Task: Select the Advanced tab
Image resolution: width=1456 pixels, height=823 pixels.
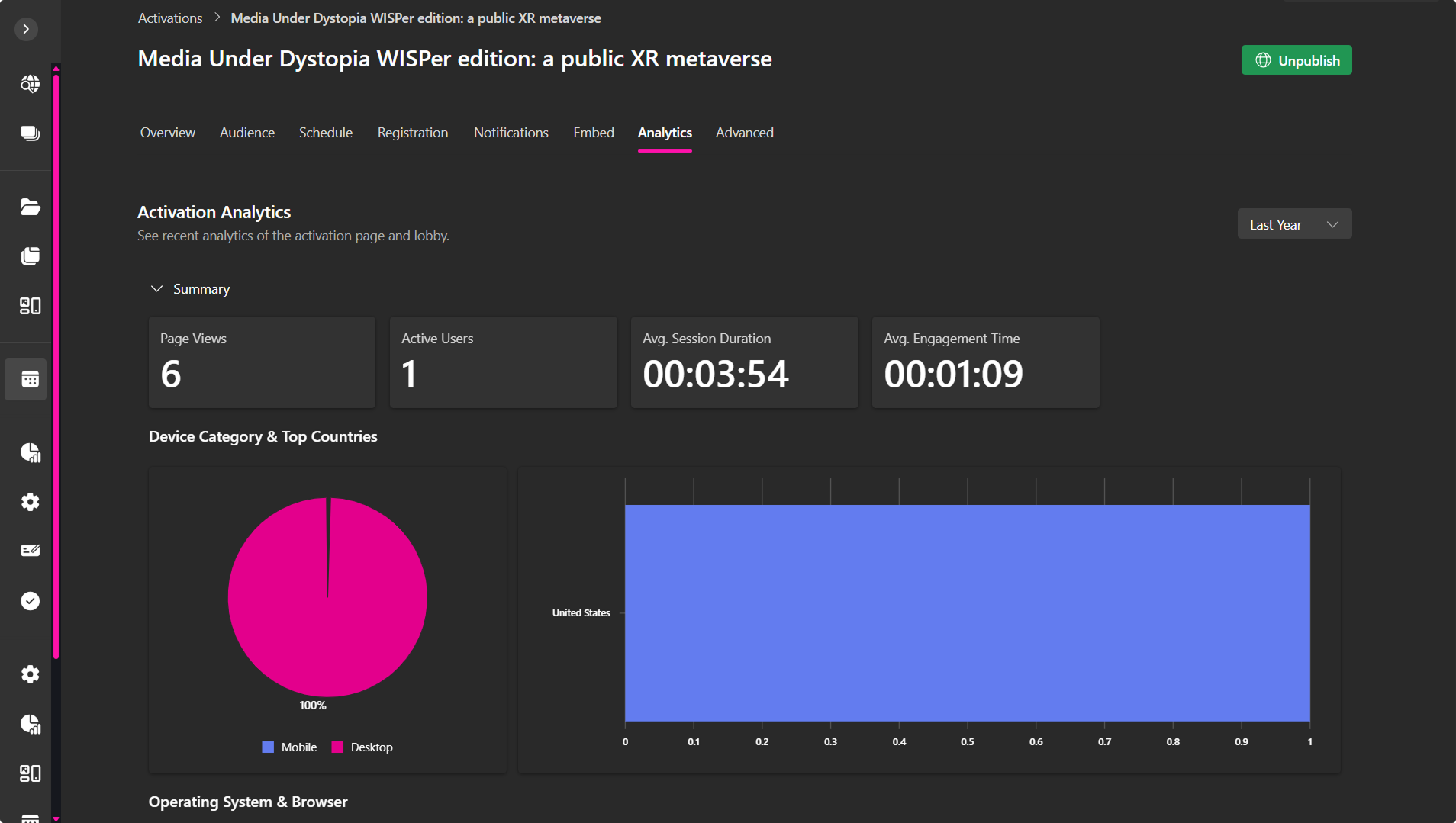Action: (744, 133)
